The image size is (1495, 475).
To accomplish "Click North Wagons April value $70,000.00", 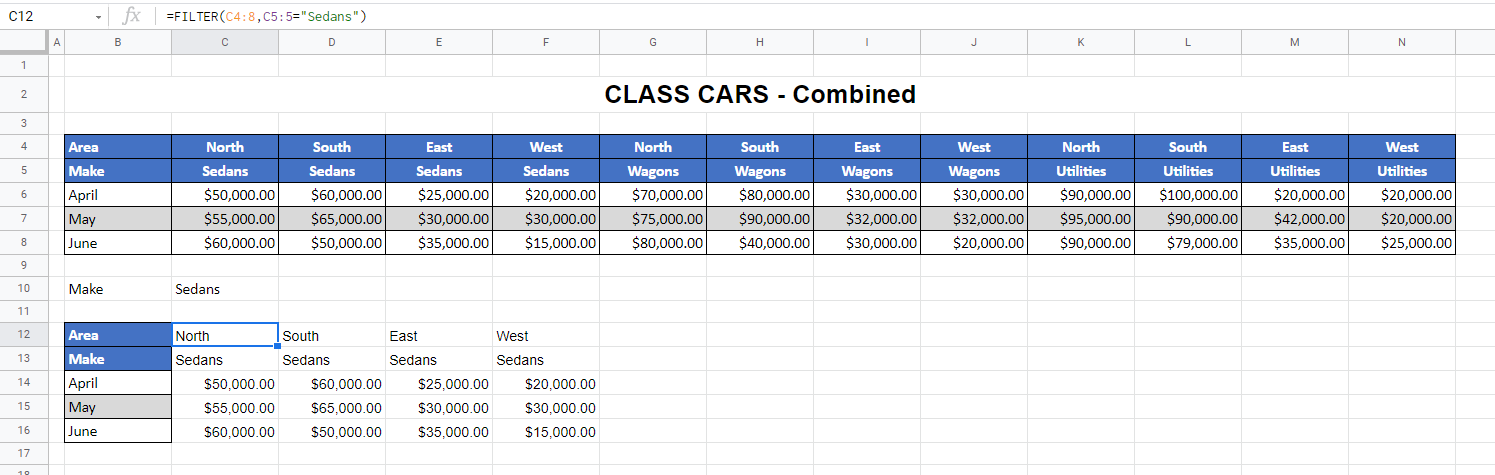I will [x=653, y=195].
